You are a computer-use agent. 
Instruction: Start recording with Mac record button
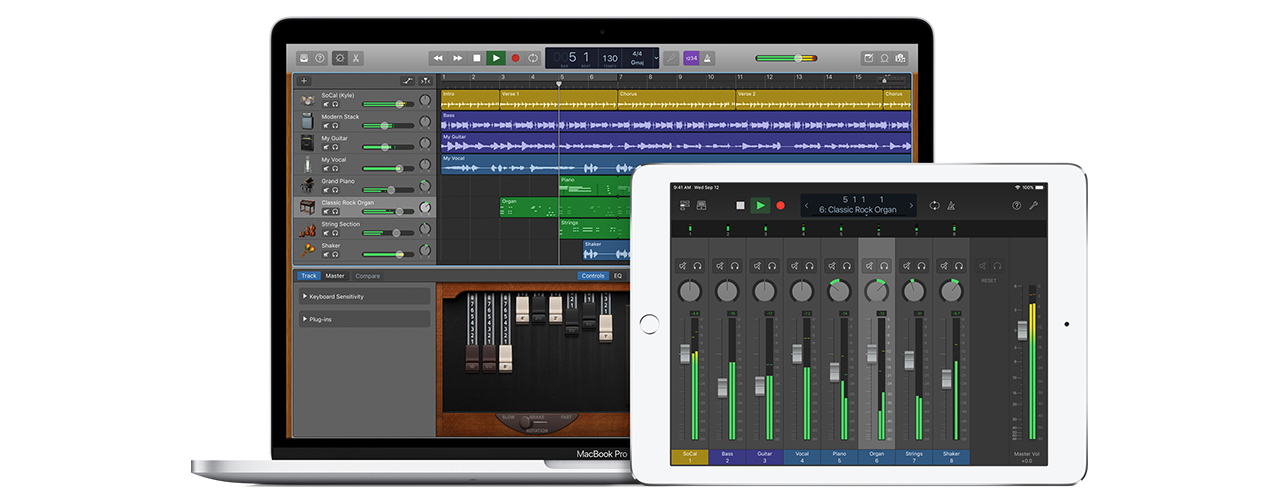coord(516,58)
